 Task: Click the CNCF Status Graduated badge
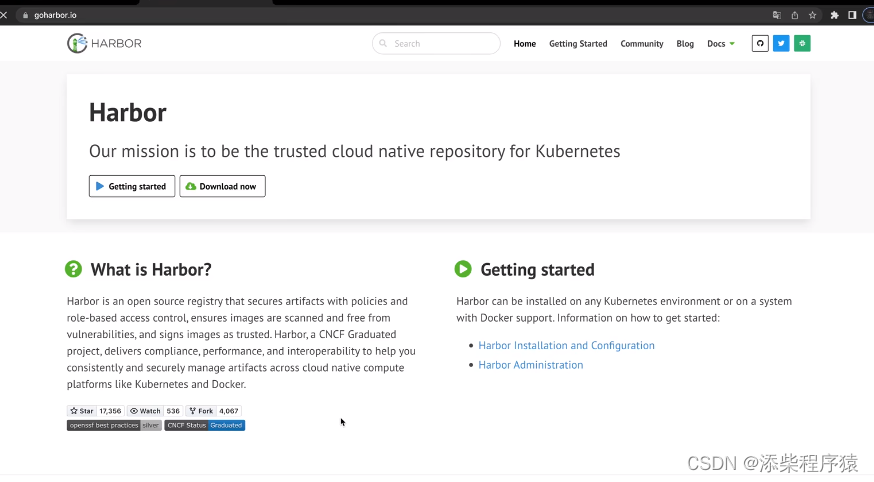[x=205, y=425]
